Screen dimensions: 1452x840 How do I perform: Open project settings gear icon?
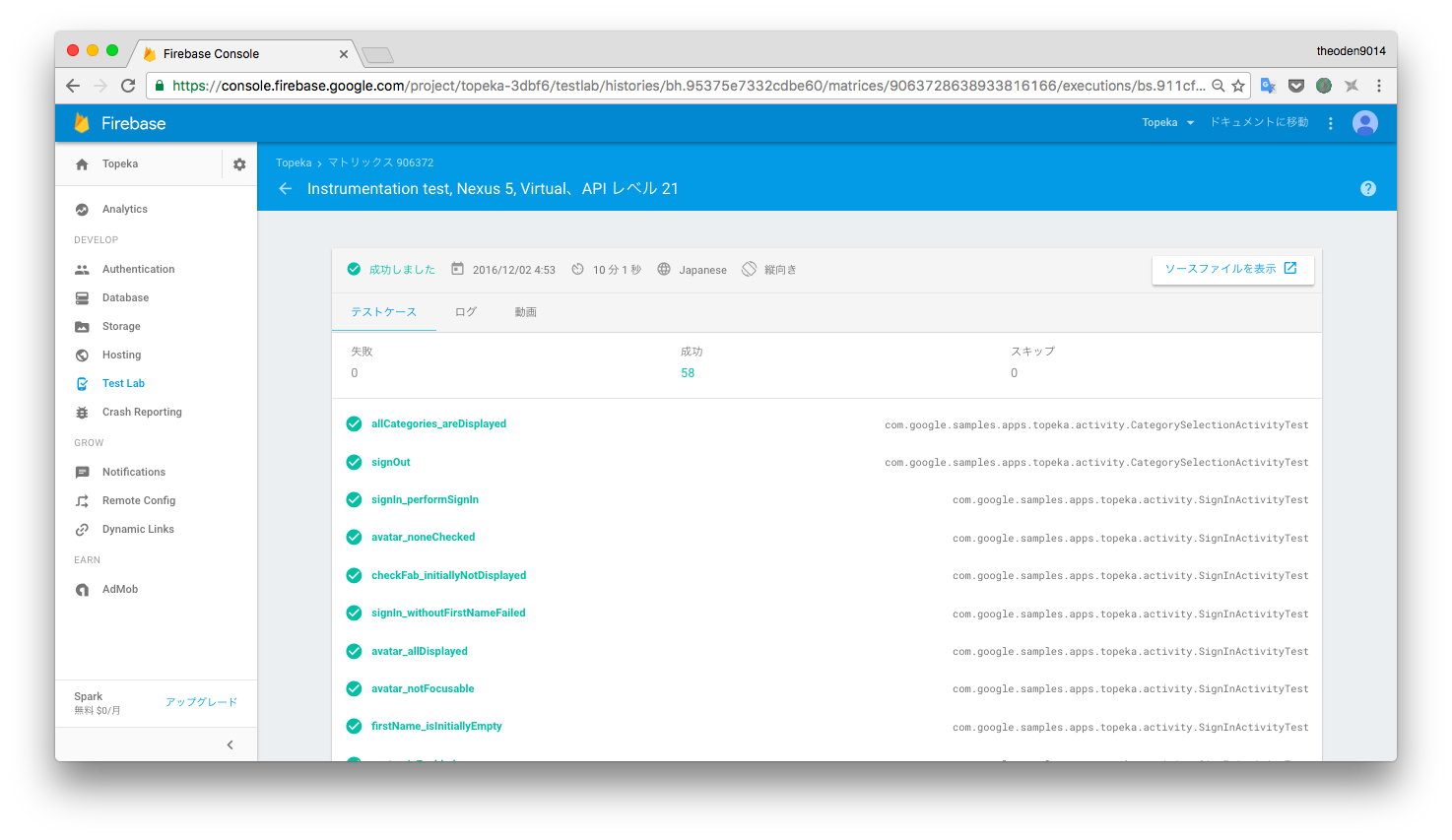pyautogui.click(x=239, y=164)
